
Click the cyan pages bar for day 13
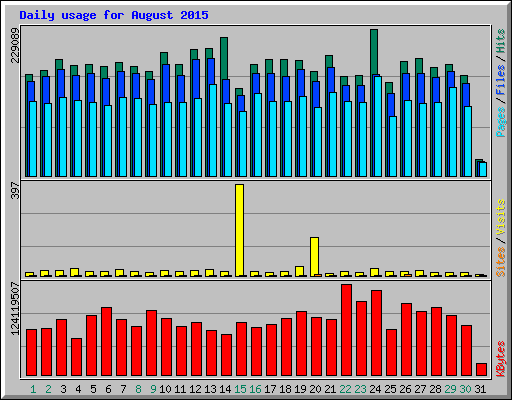[213, 130]
